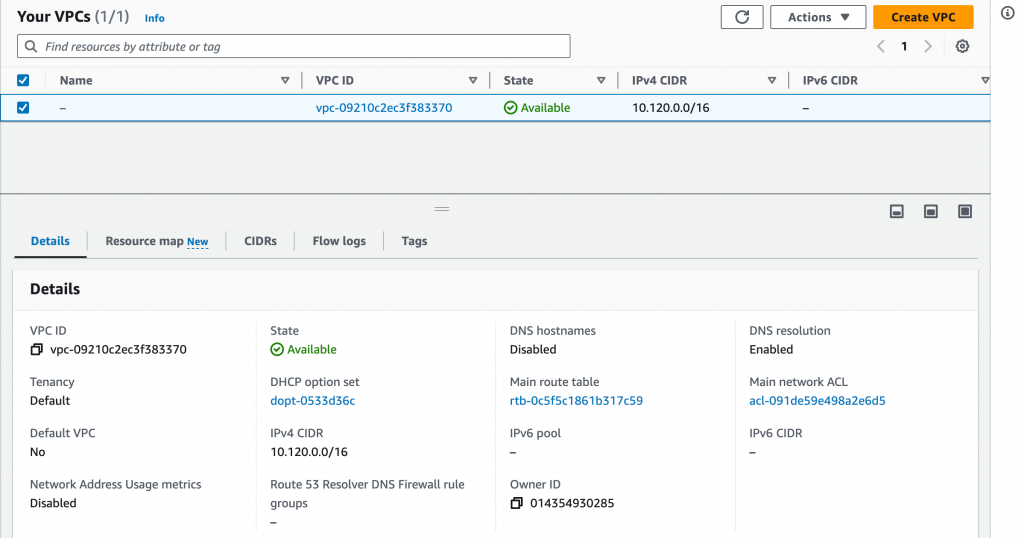Go to next page arrow
The height and width of the screenshot is (538, 1024).
927,46
